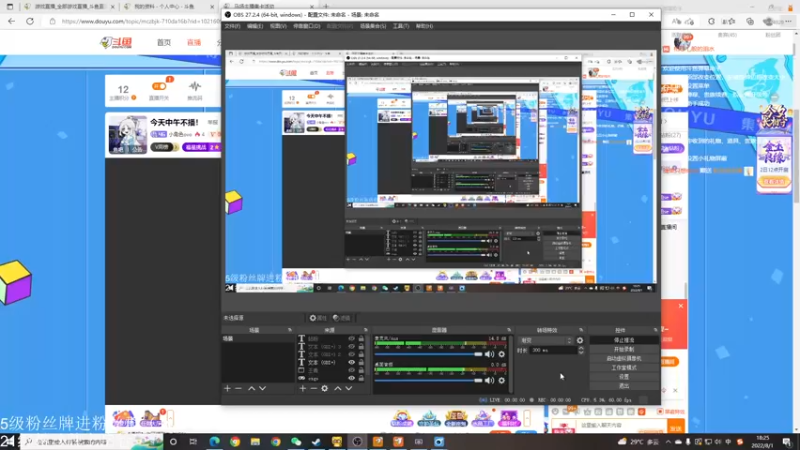
Task: Toggle visibility of the second text source
Action: pos(351,346)
